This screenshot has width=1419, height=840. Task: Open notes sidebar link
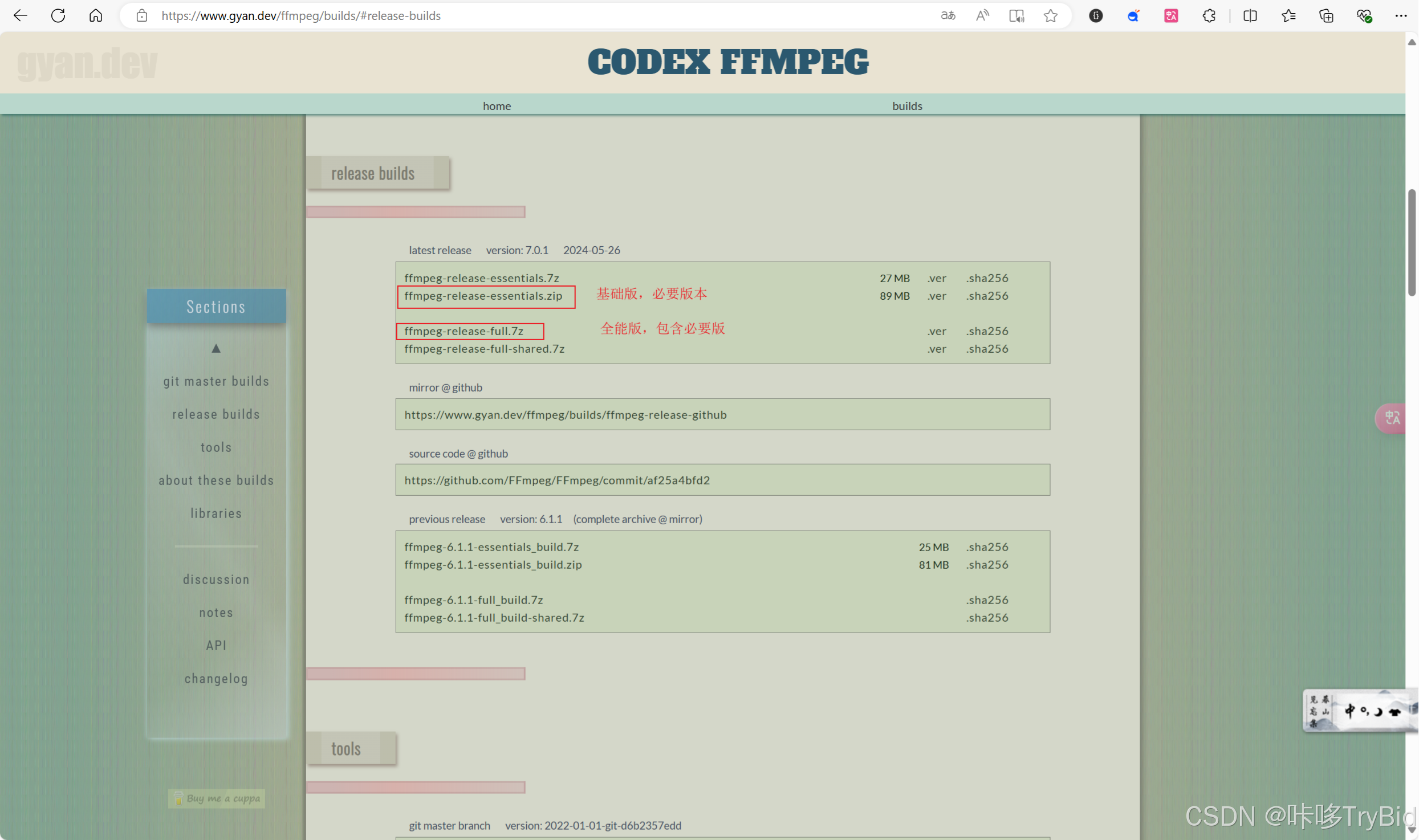click(216, 613)
